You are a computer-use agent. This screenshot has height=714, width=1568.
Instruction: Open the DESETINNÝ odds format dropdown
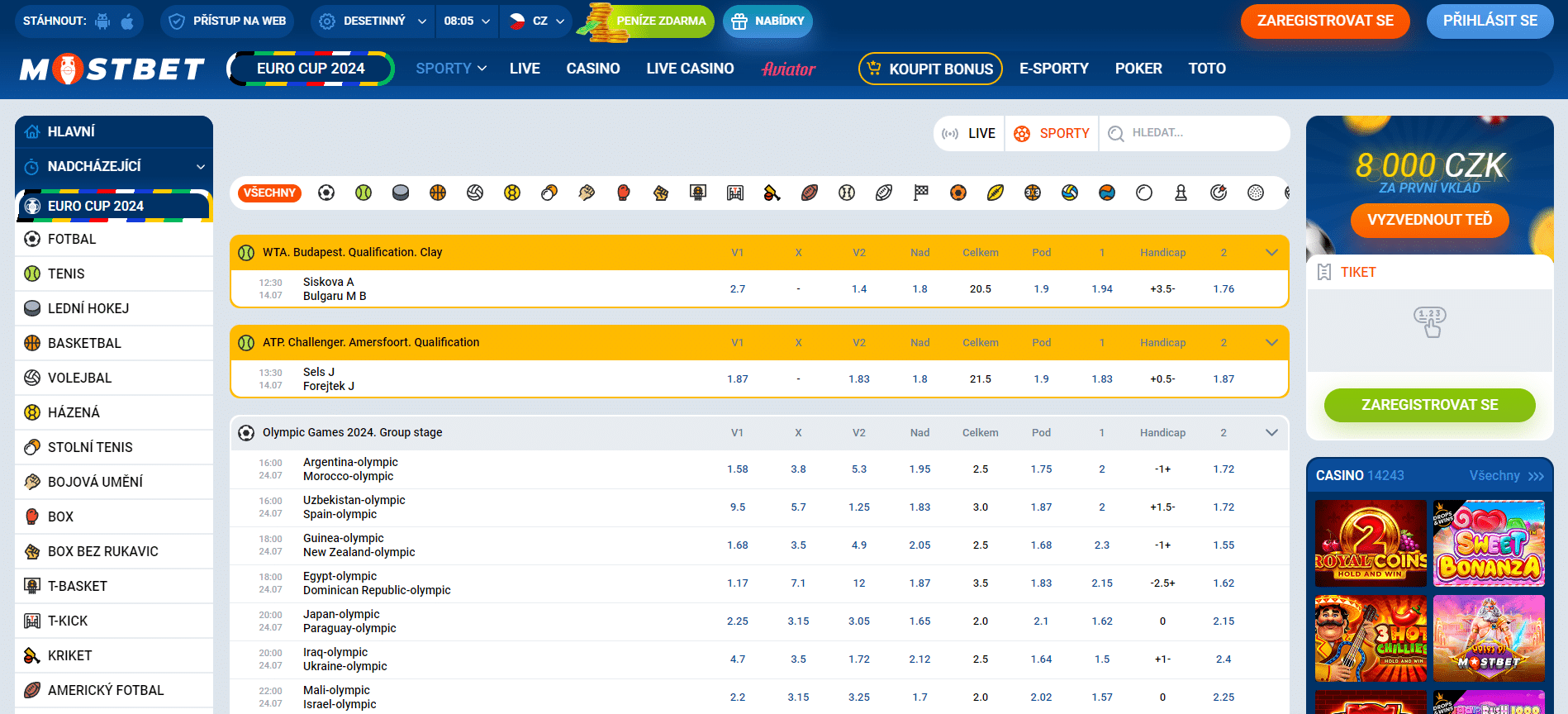373,21
